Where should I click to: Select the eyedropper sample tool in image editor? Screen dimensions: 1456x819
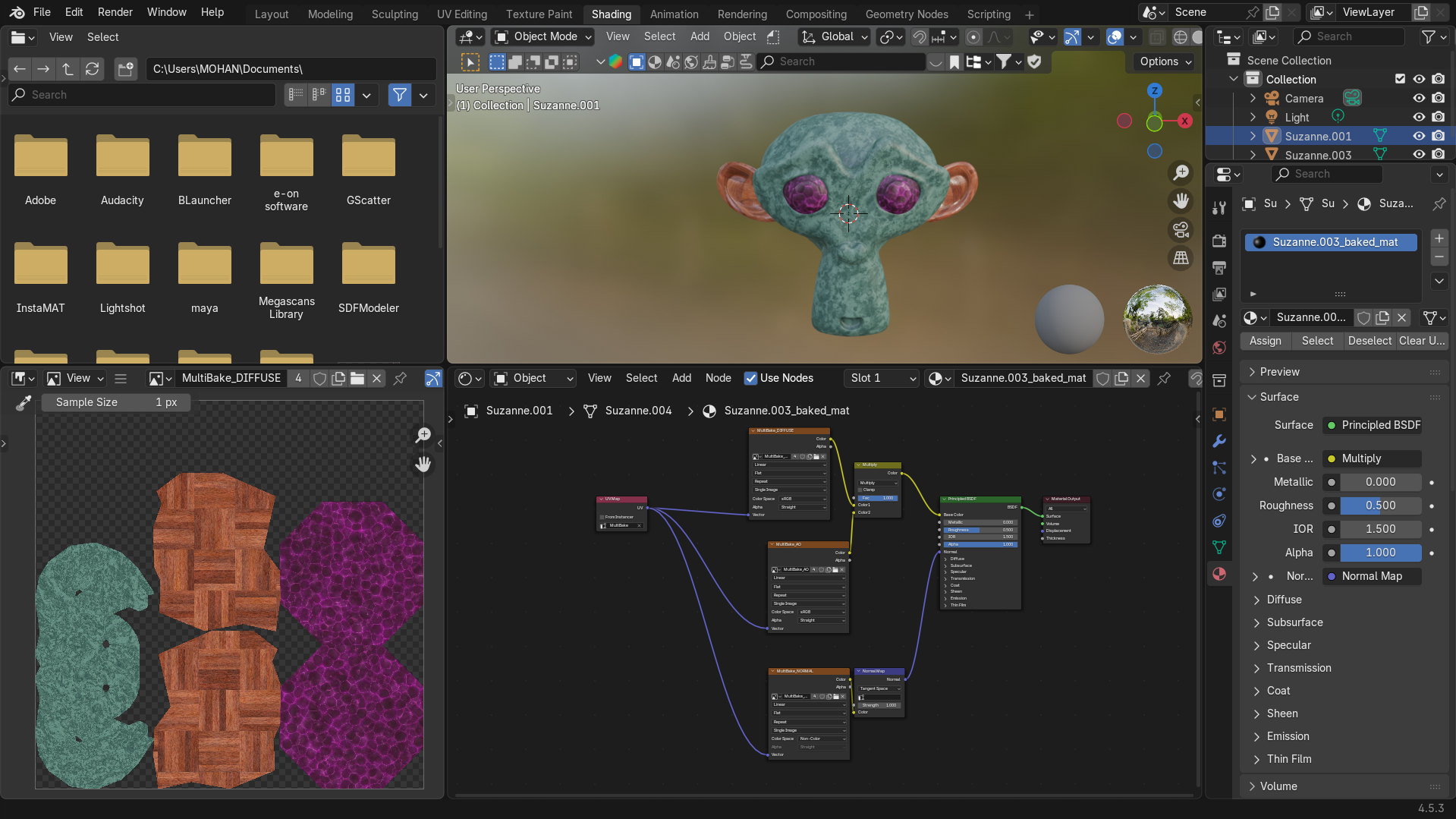pyautogui.click(x=24, y=402)
